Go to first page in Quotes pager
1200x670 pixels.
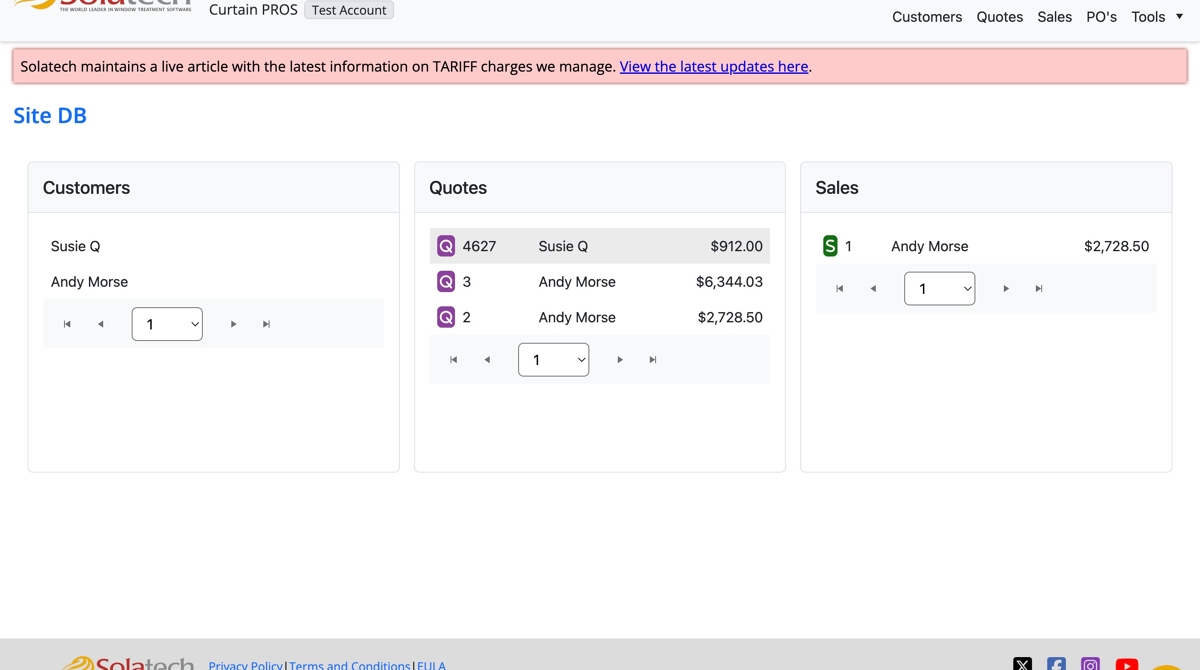point(453,360)
